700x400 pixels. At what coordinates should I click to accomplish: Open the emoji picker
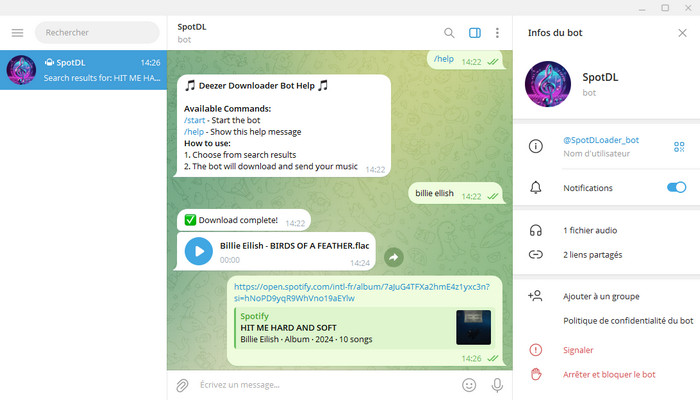coord(468,384)
